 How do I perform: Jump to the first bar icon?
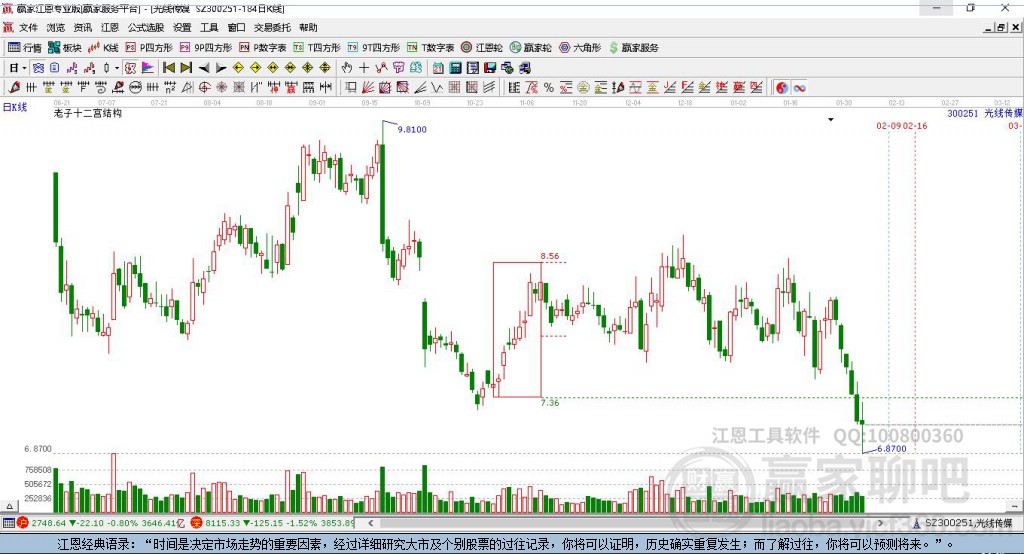click(168, 68)
